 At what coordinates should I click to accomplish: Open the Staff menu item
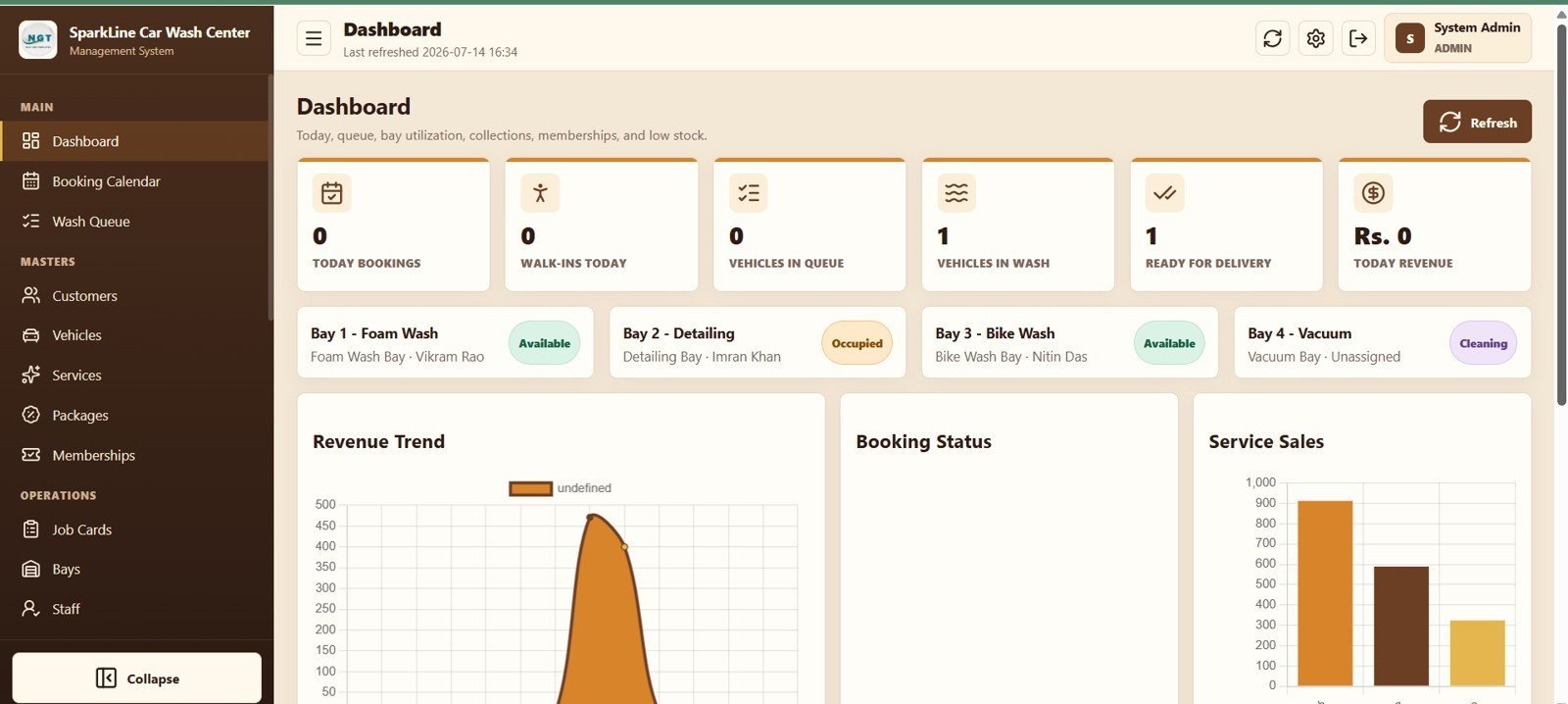point(134,609)
